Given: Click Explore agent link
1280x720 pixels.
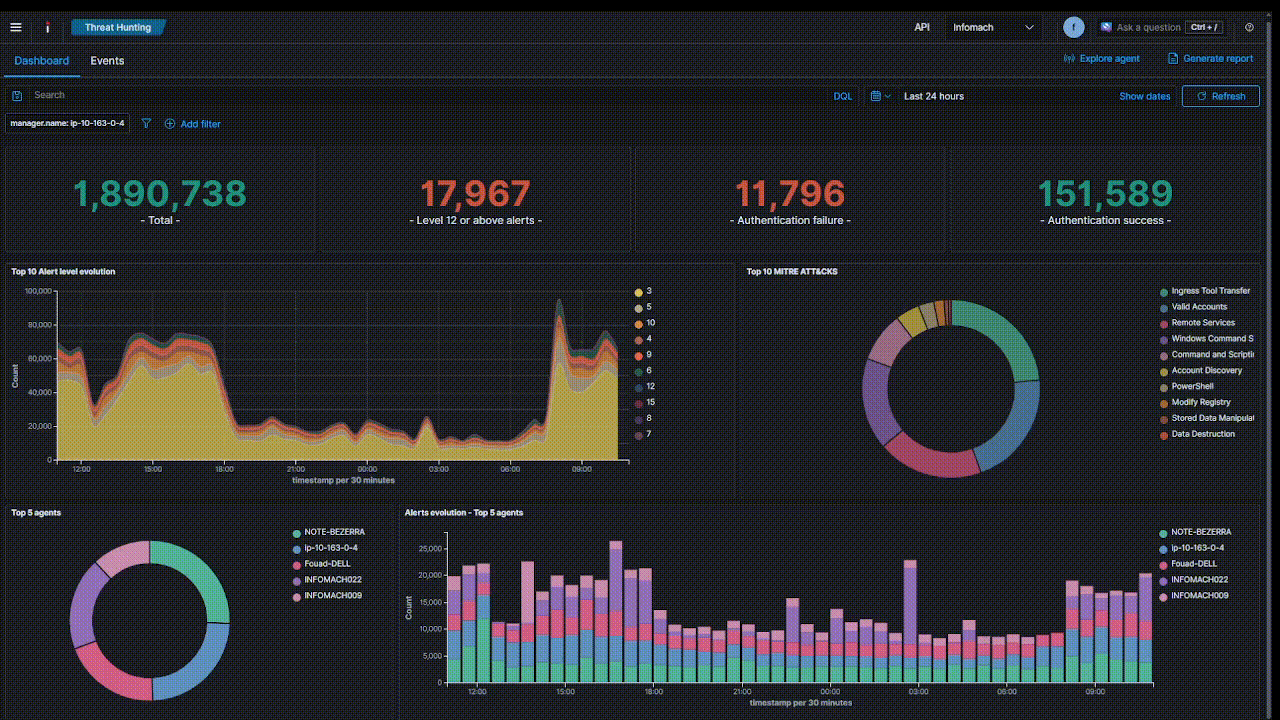Looking at the screenshot, I should (x=1102, y=59).
